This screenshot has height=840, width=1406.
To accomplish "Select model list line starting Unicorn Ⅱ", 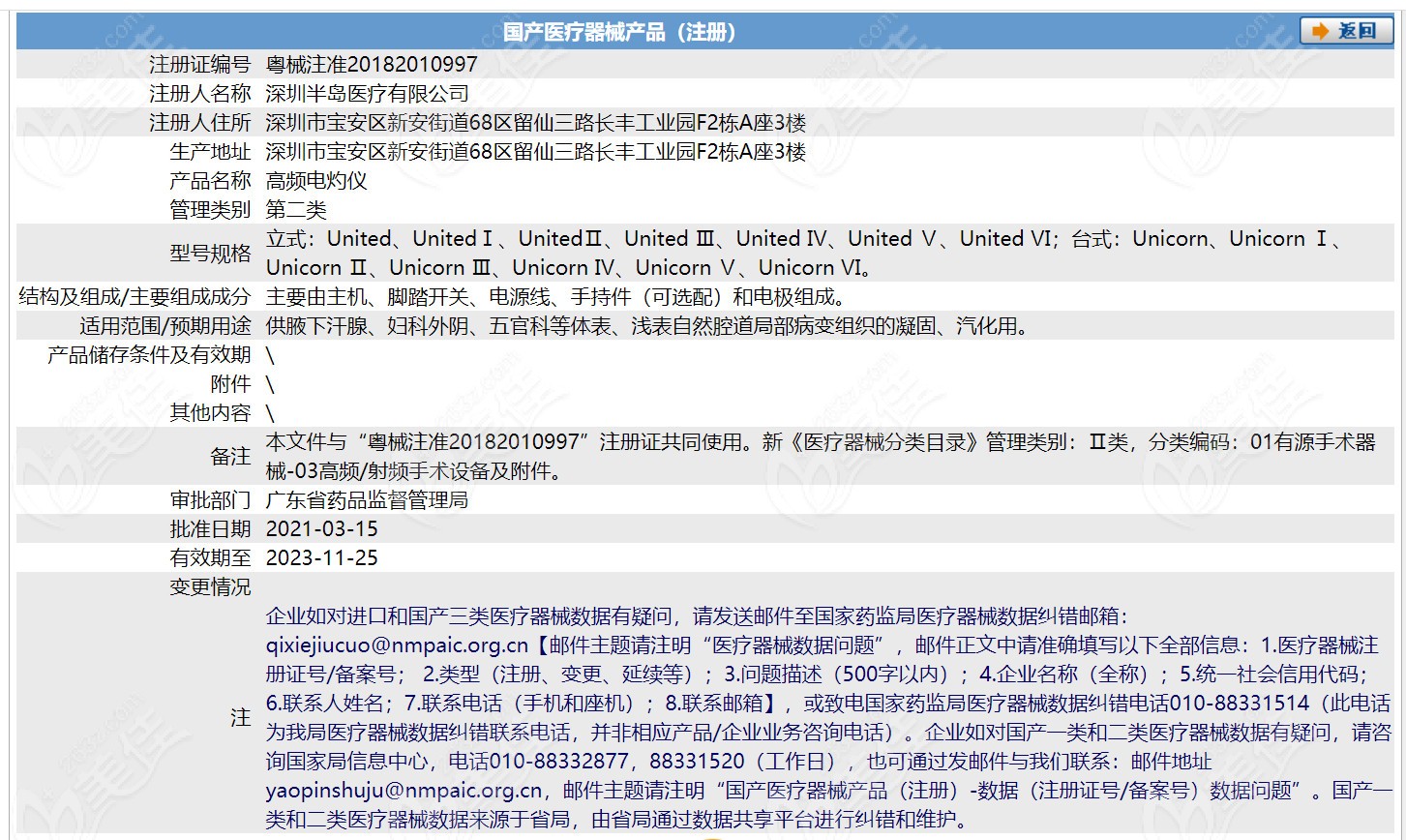I will (x=570, y=267).
